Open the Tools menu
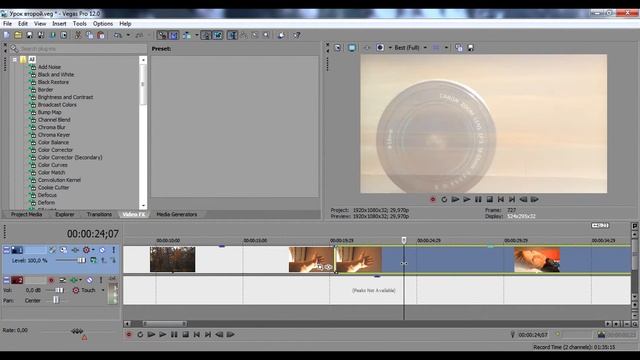This screenshot has height=360, width=640. coord(80,24)
